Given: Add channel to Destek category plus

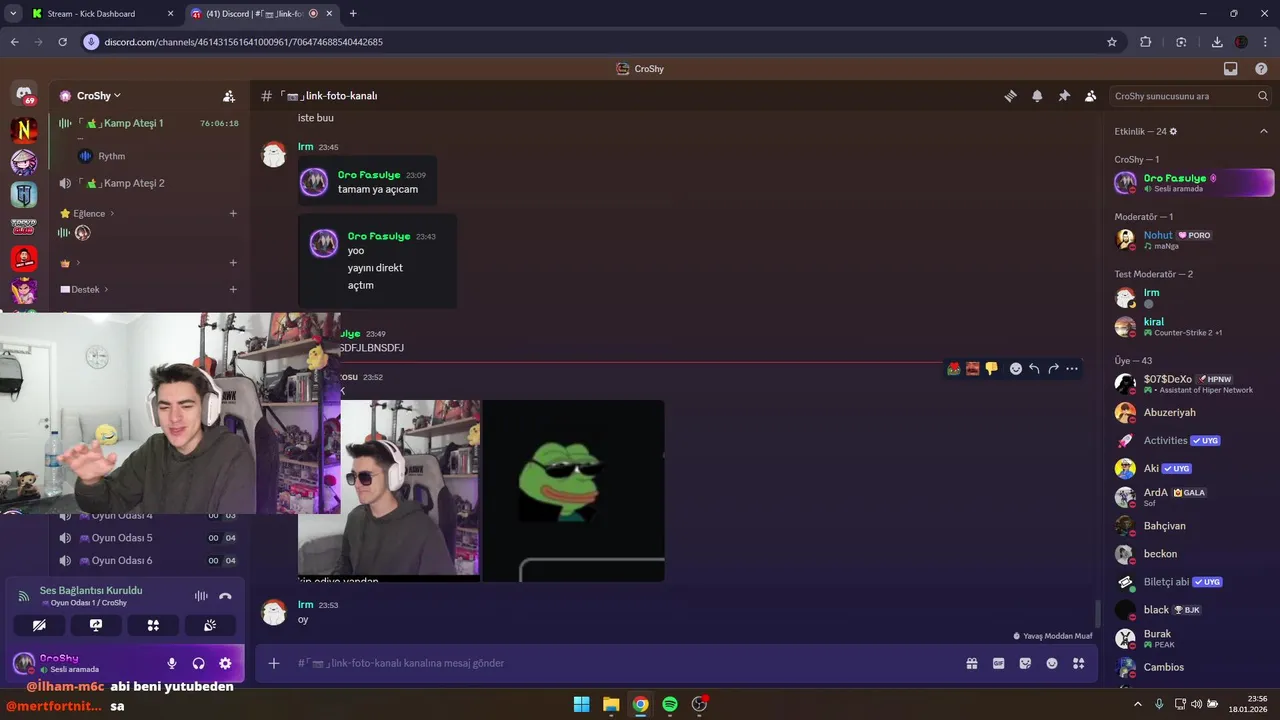Looking at the screenshot, I should point(233,289).
